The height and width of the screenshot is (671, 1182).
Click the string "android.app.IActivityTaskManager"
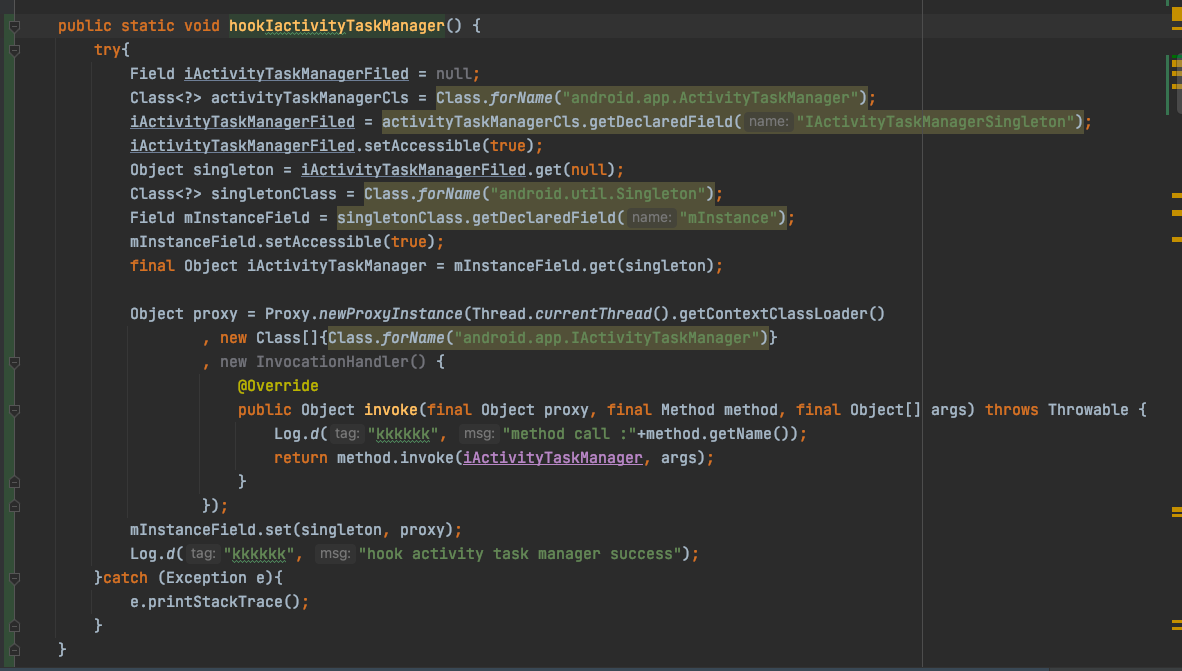pos(607,338)
